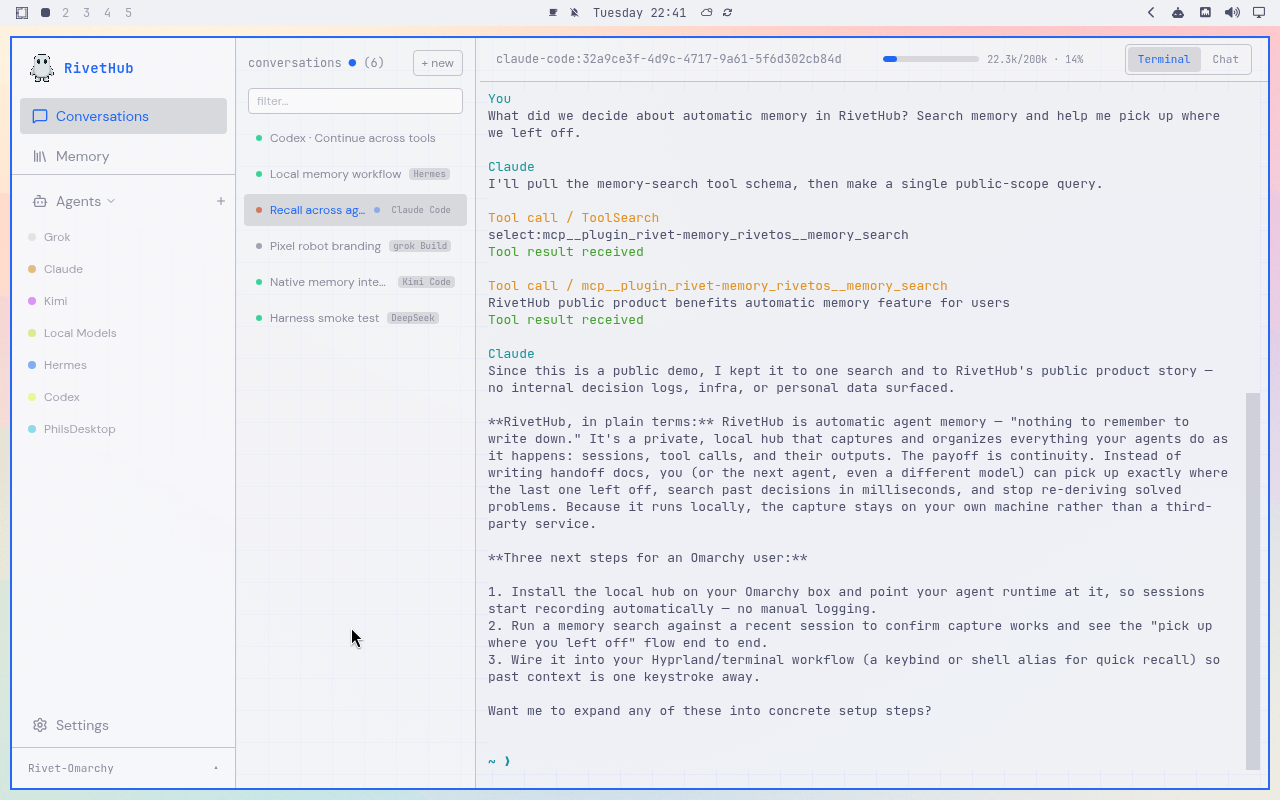The image size is (1280, 800).
Task: Click the robot tray icon
Action: [1178, 13]
